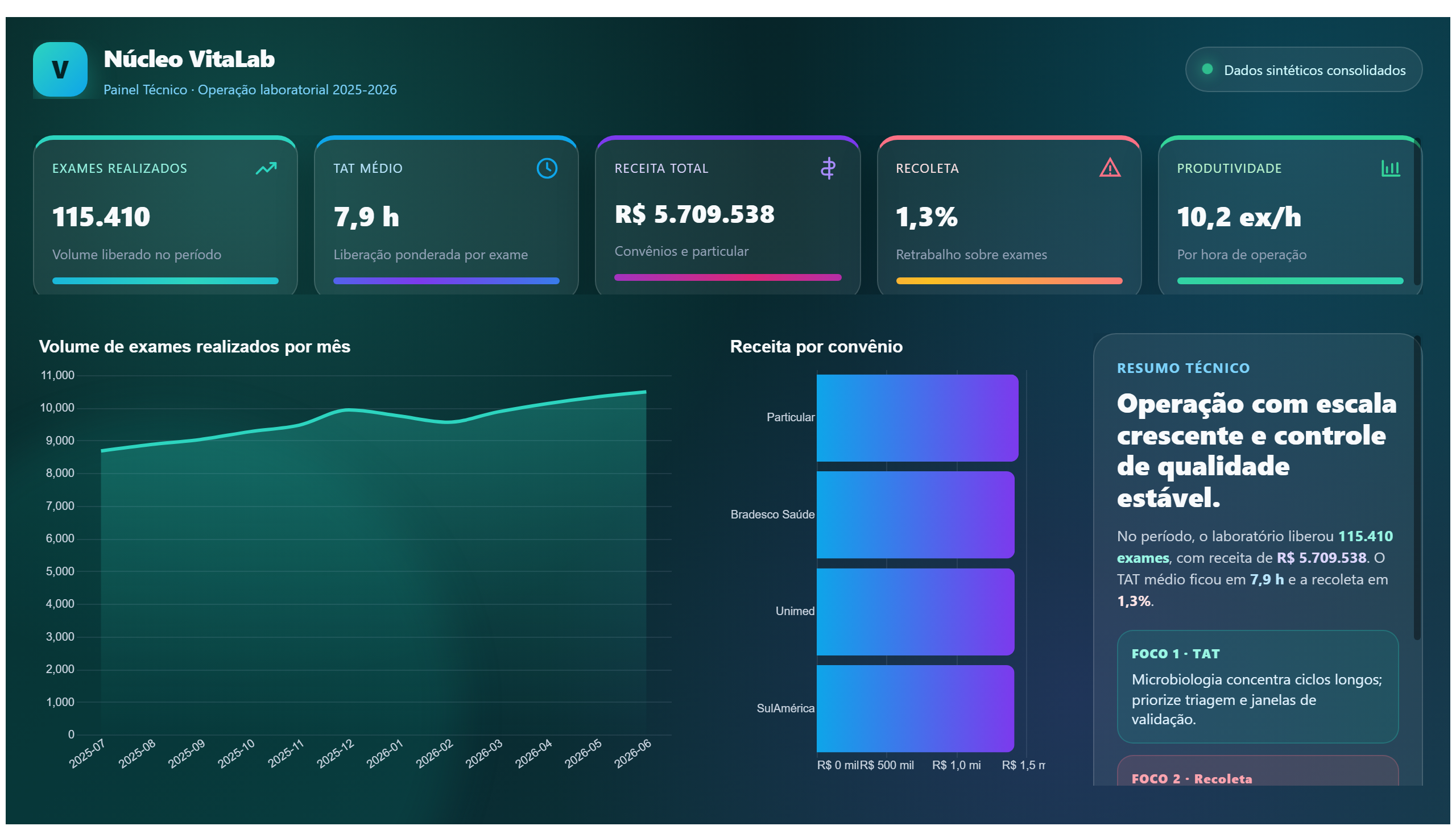Click the green status dot in header badge
The image size is (1456, 830).
1207,69
